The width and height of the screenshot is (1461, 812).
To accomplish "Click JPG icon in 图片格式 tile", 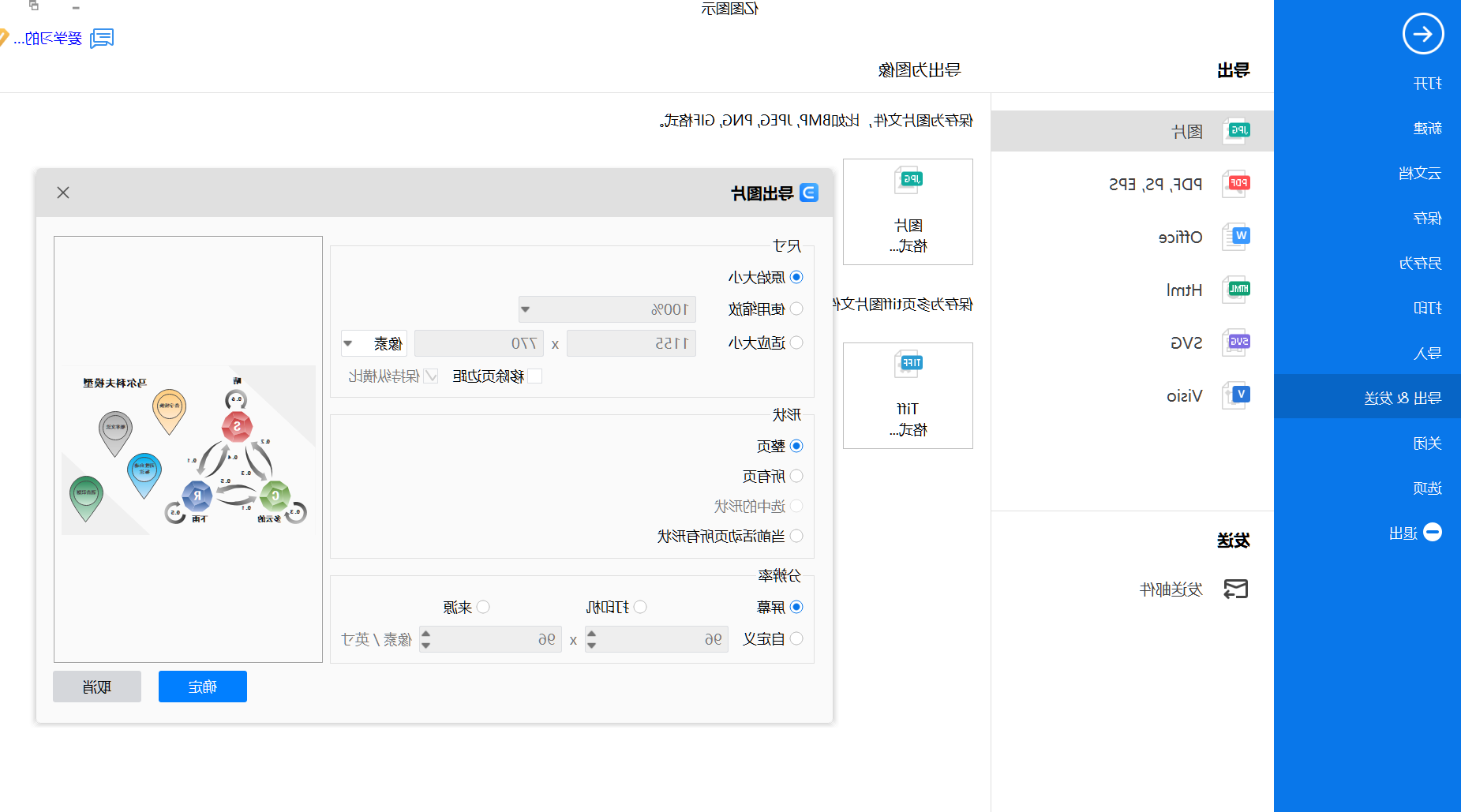I will point(908,181).
